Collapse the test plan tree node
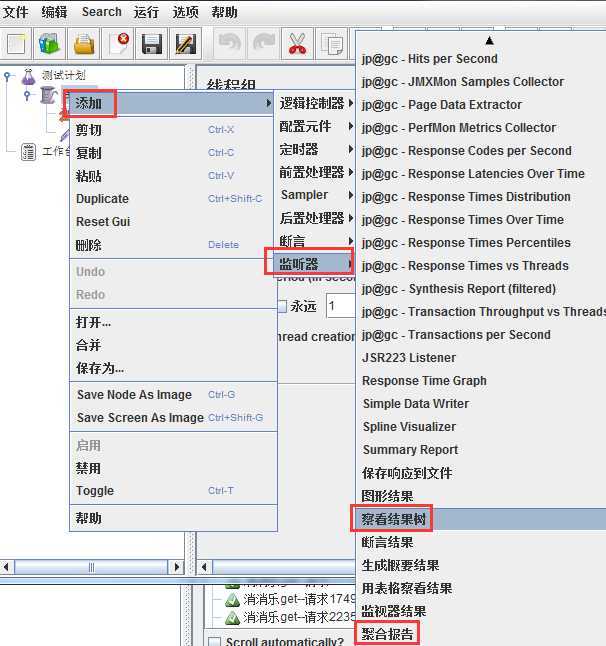Image resolution: width=606 pixels, height=646 pixels. 7,76
